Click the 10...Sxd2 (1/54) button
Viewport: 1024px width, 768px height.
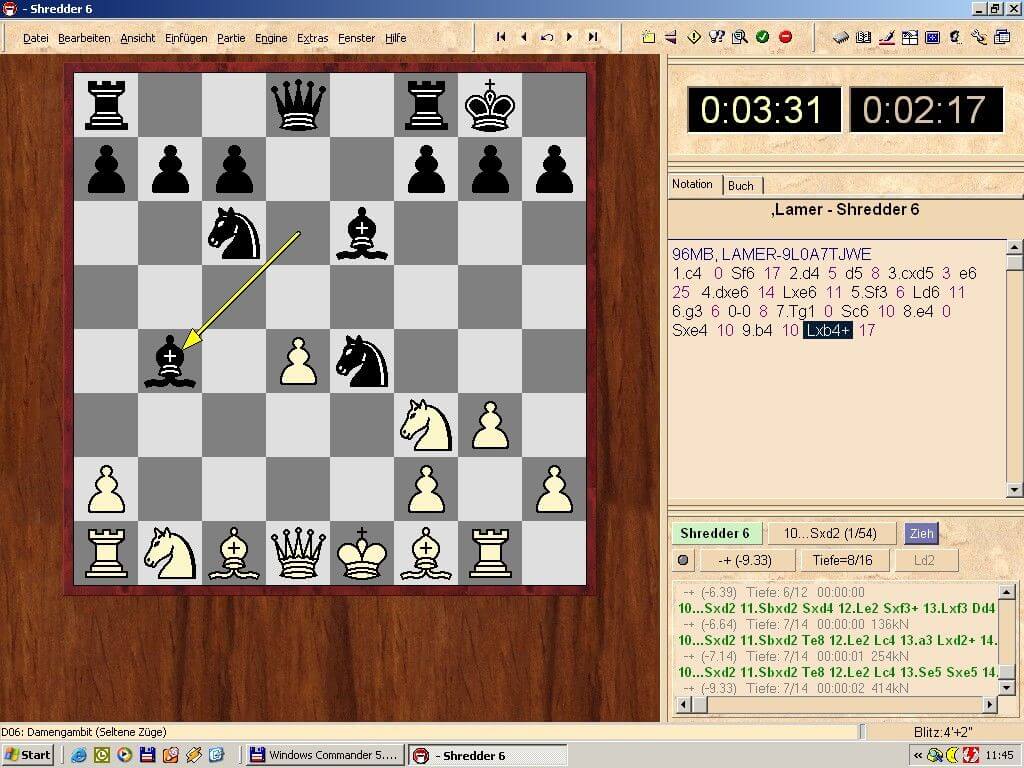(x=830, y=534)
